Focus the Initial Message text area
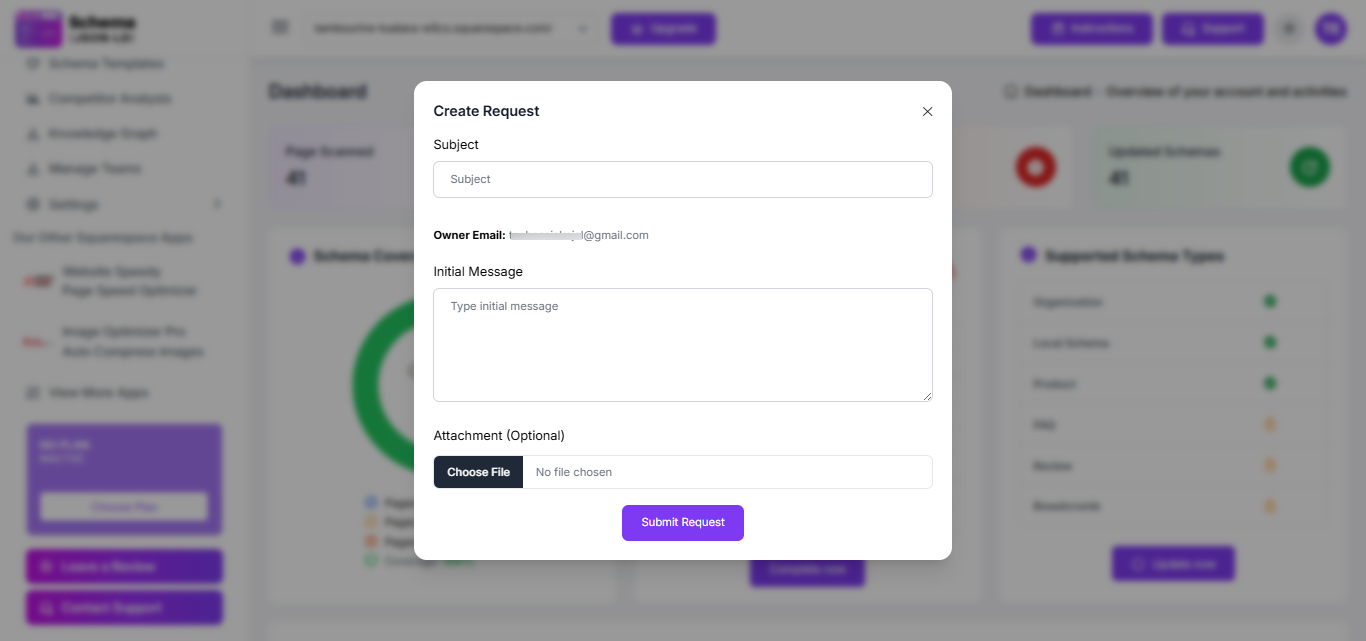 pos(682,344)
